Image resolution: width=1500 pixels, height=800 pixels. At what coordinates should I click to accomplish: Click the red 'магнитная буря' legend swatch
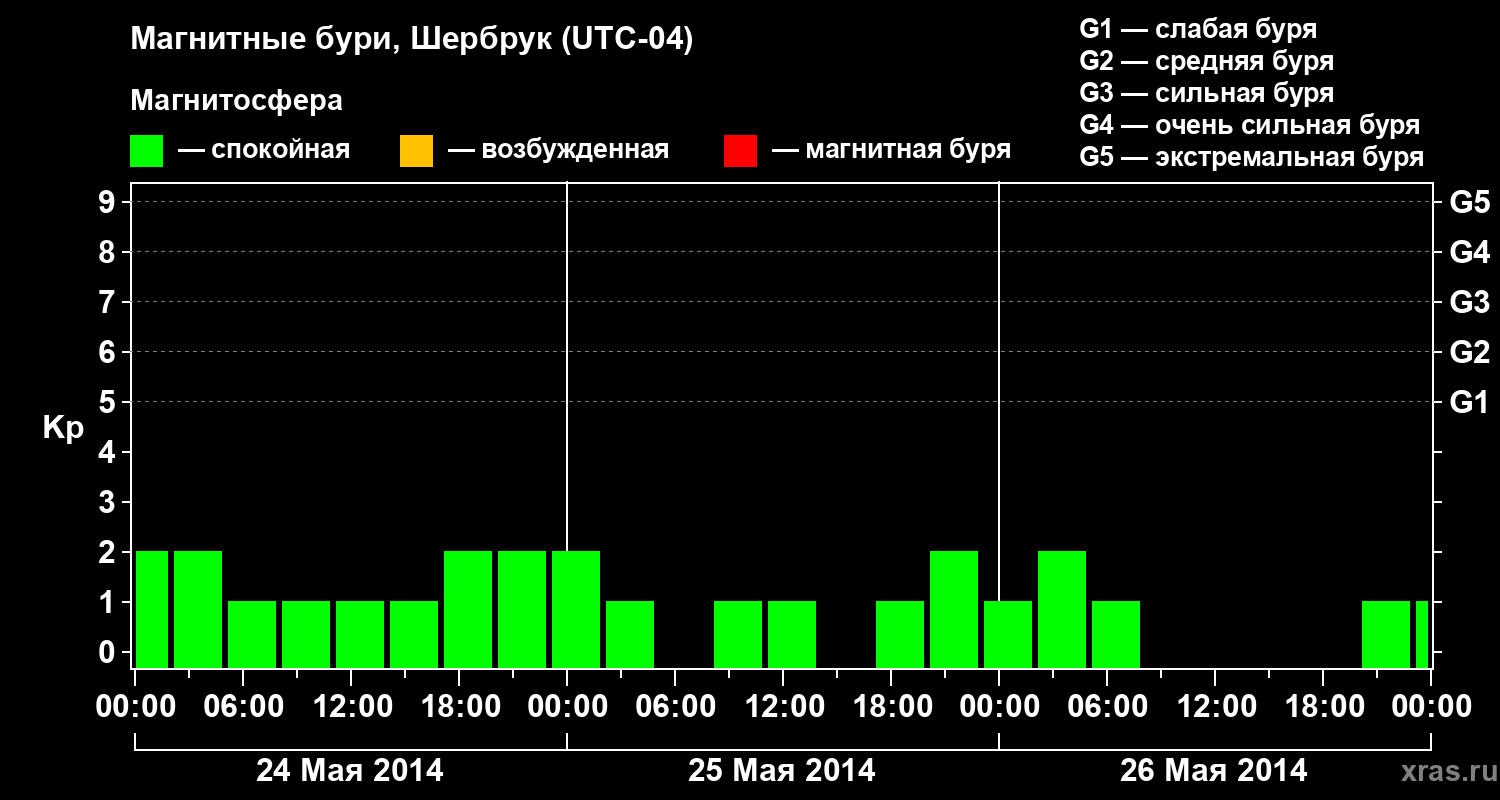pos(740,150)
